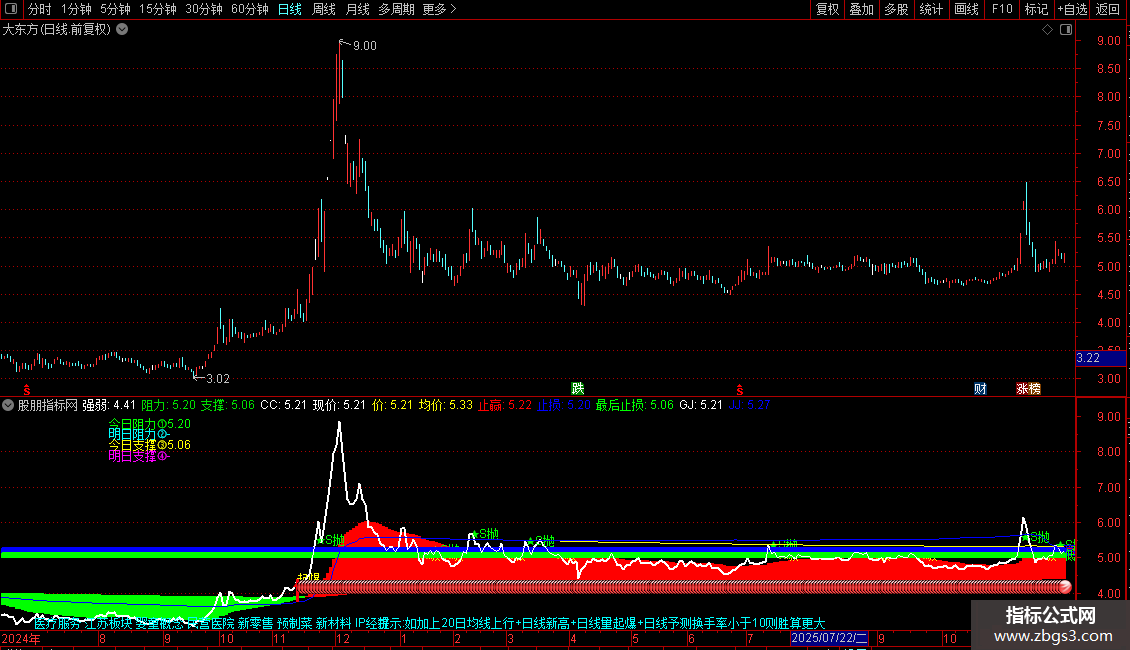1130x650 pixels.
Task: Click the S抛 signal near December peak
Action: 332,540
